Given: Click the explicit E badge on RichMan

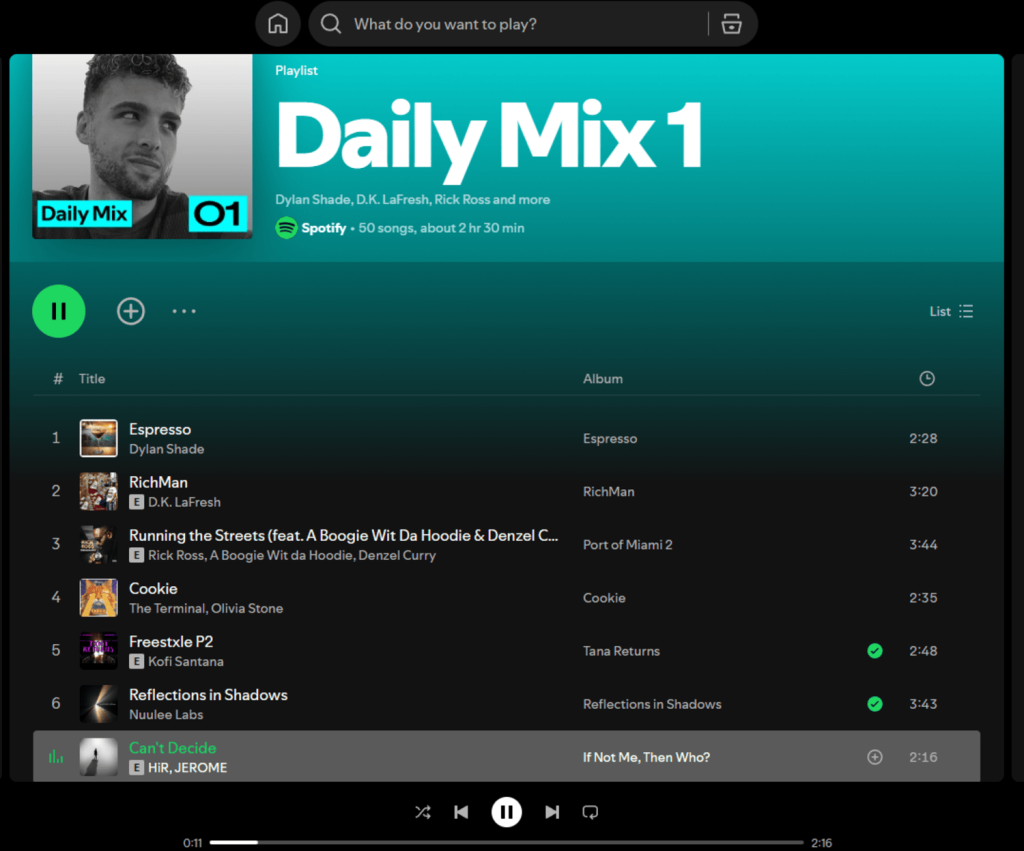Looking at the screenshot, I should coord(136,502).
